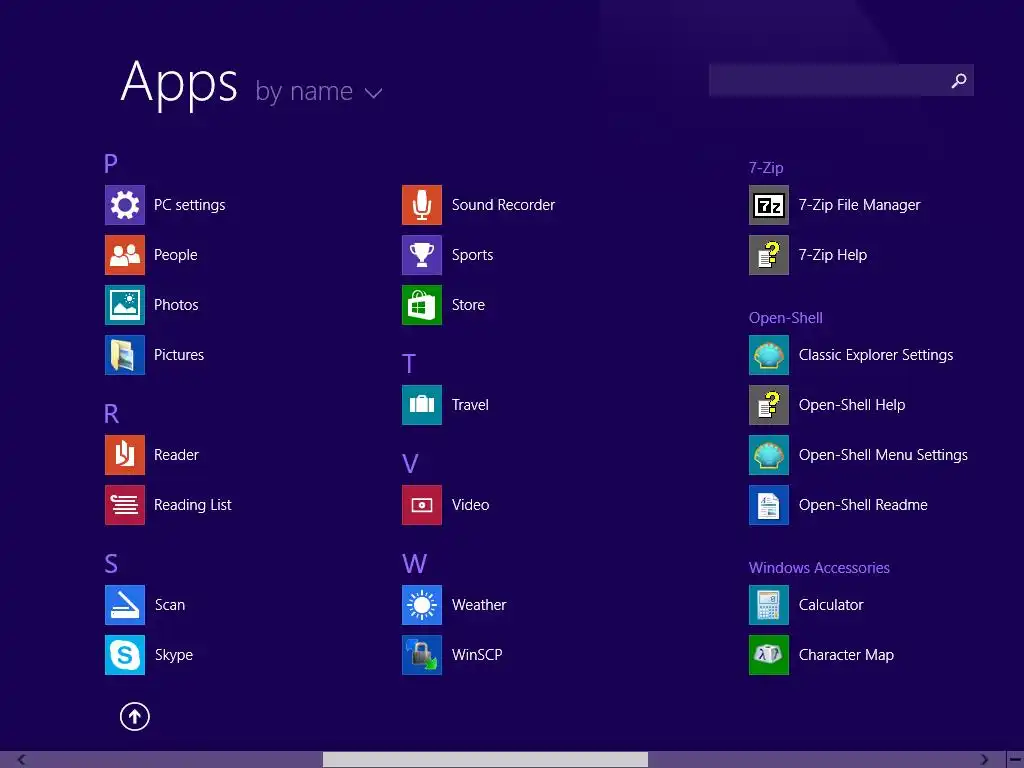Open the Photos app icon

125,305
